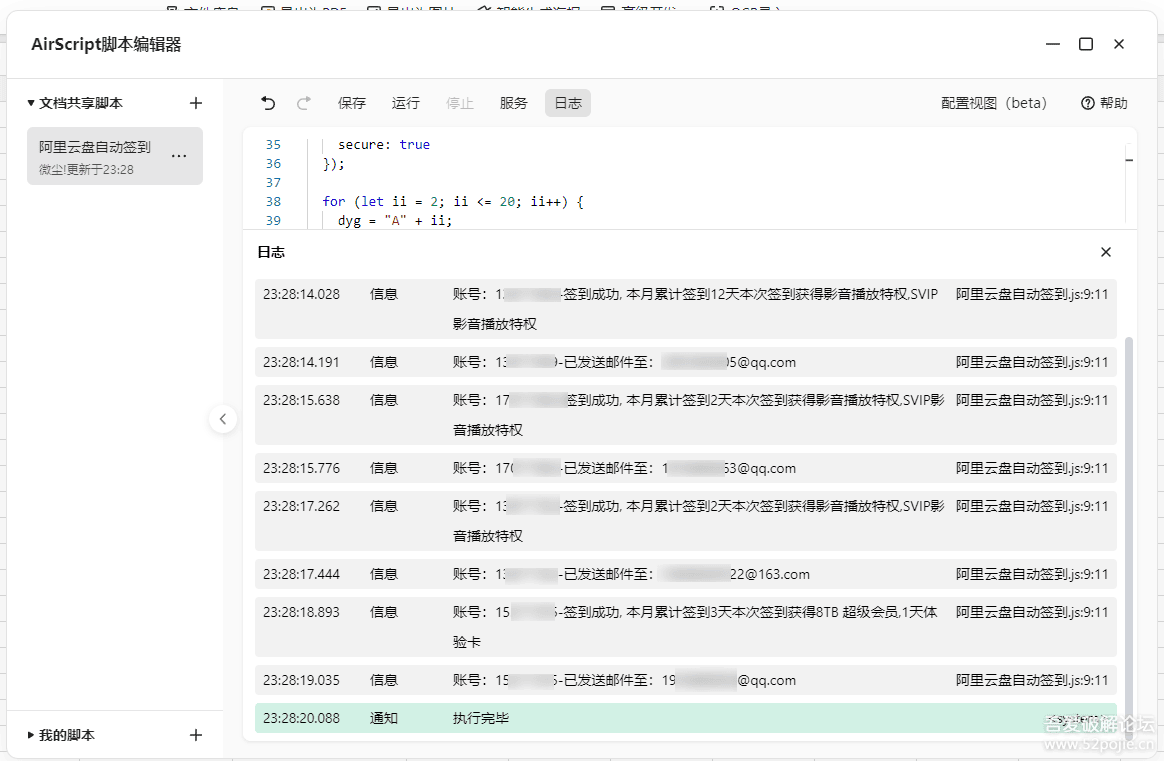Open source link in the 23:28:14.028 row

click(1032, 295)
